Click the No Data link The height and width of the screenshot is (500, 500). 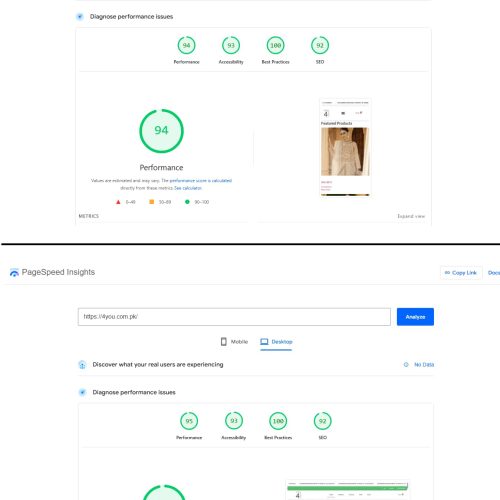pyautogui.click(x=424, y=365)
